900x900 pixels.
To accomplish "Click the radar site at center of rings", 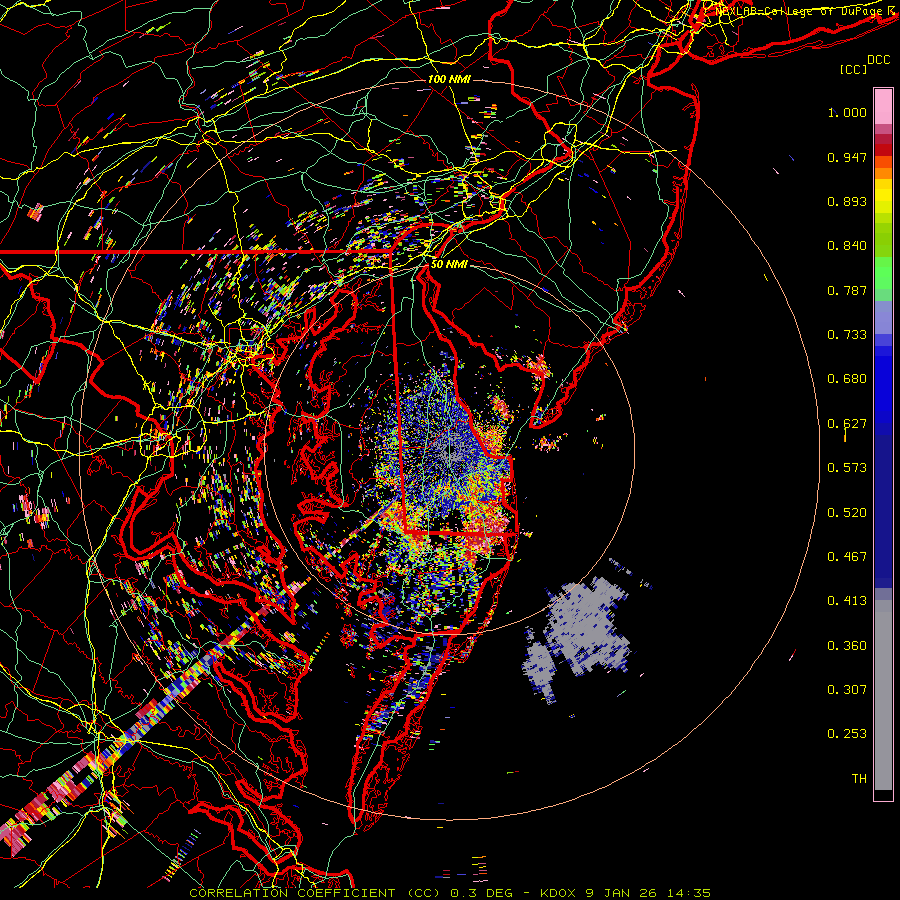I will [x=450, y=449].
